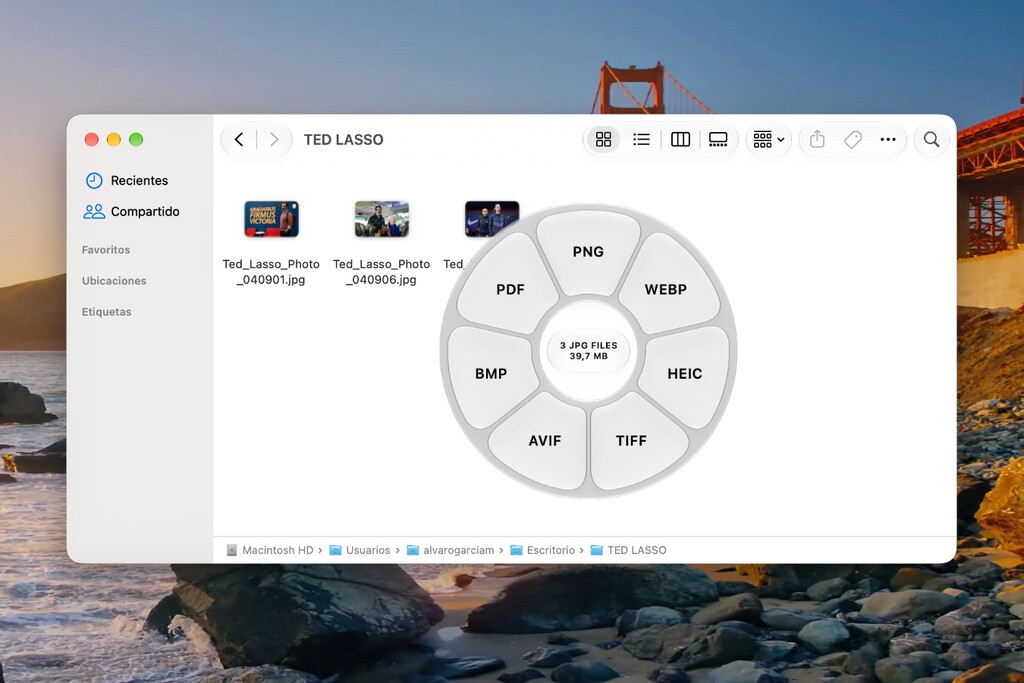The image size is (1024, 683).
Task: Open Macintosh HD in the path bar
Action: coord(270,550)
